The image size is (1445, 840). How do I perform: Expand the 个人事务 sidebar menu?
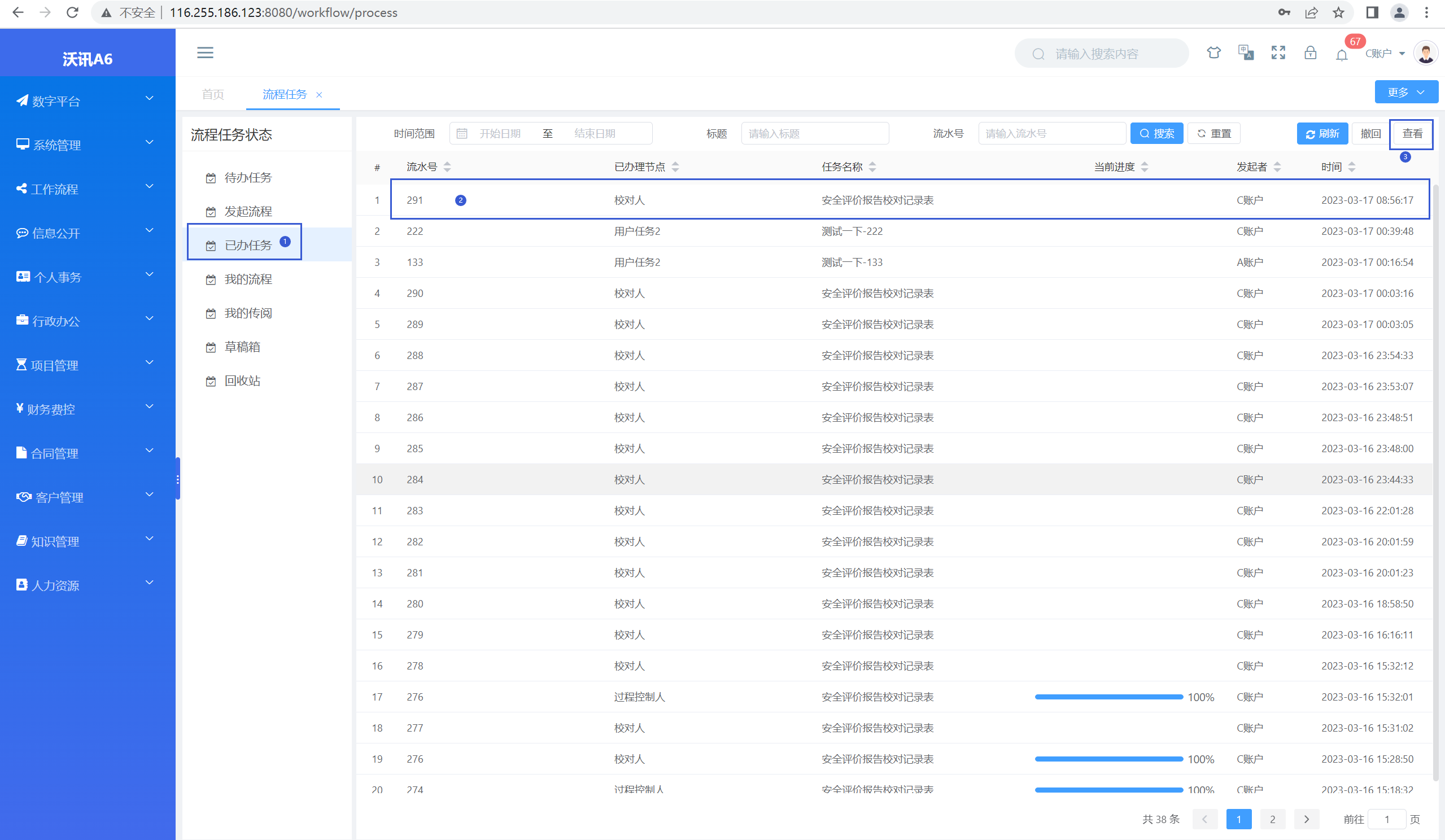(x=88, y=277)
